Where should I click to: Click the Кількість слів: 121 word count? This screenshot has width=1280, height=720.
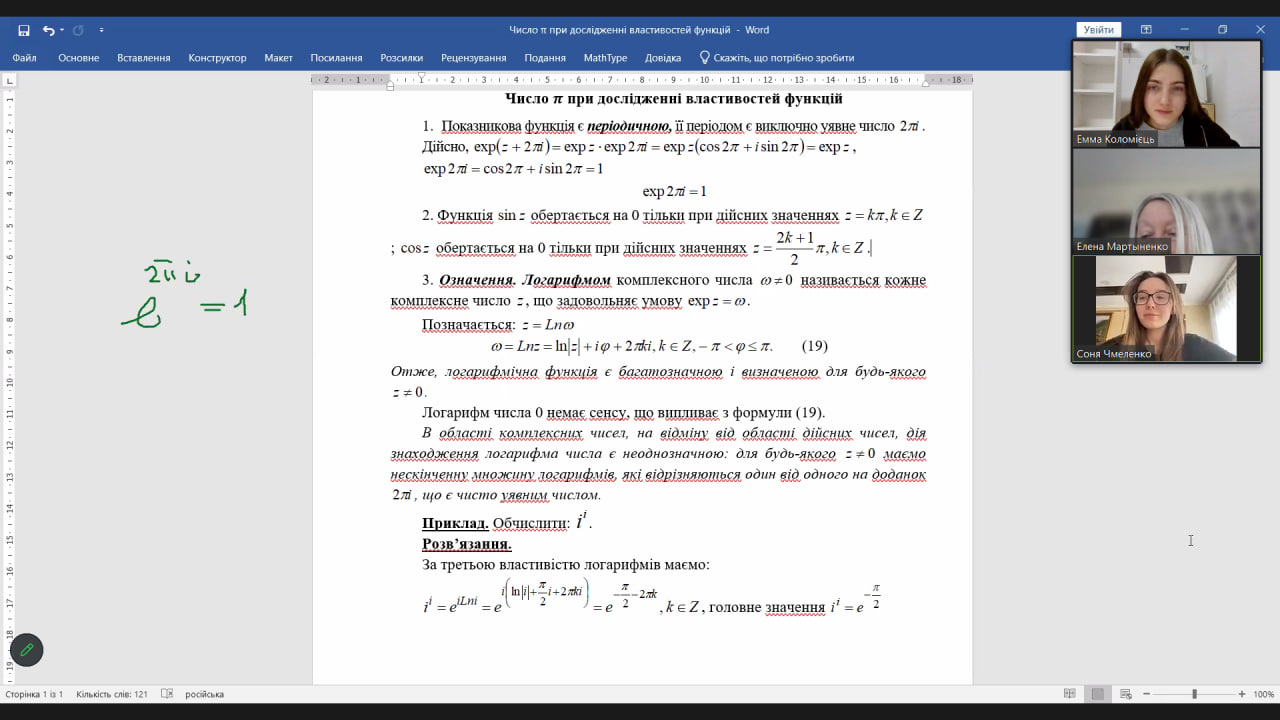(112, 694)
